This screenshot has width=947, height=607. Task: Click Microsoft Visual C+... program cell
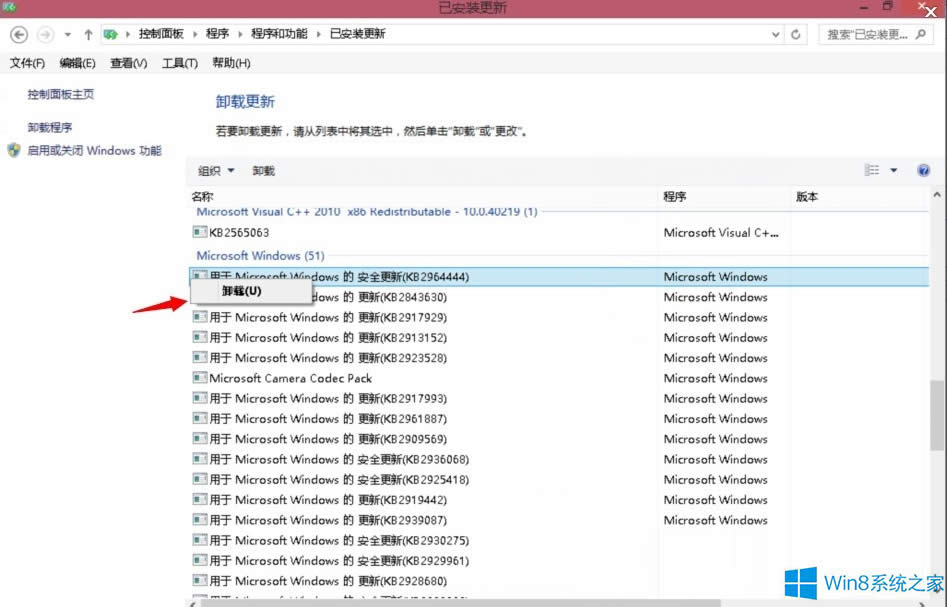tap(721, 233)
